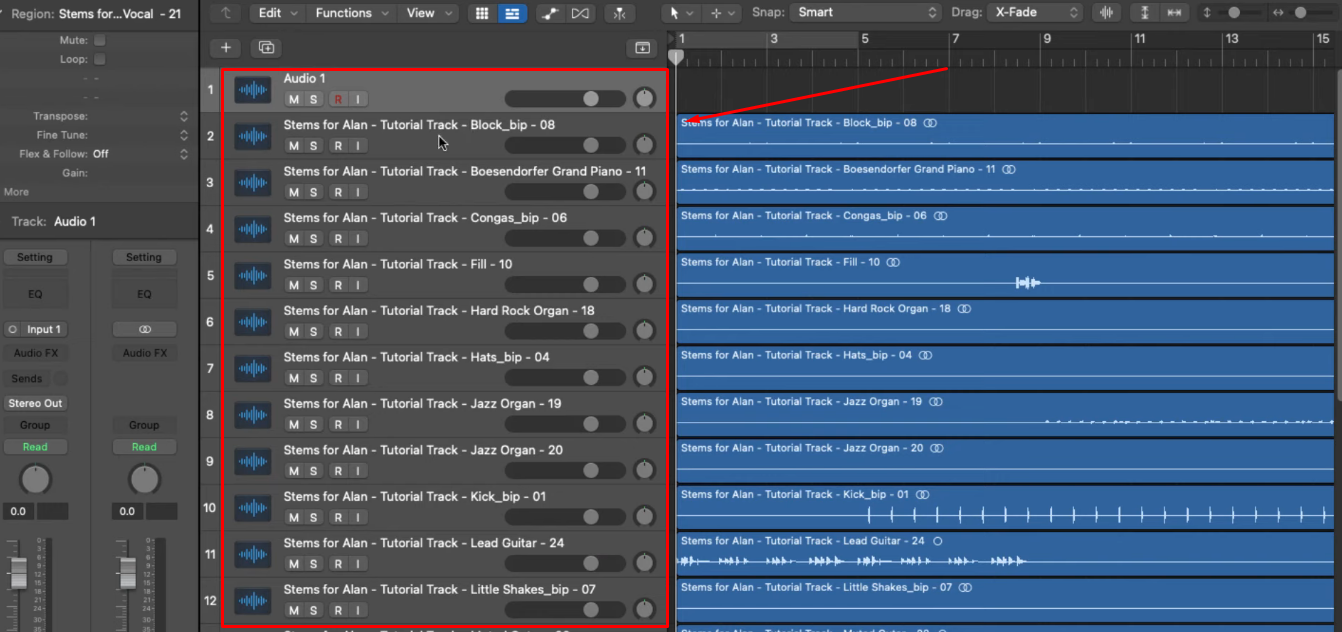Enable the Loop checkbox in Region inspector
The height and width of the screenshot is (632, 1342).
[x=99, y=59]
